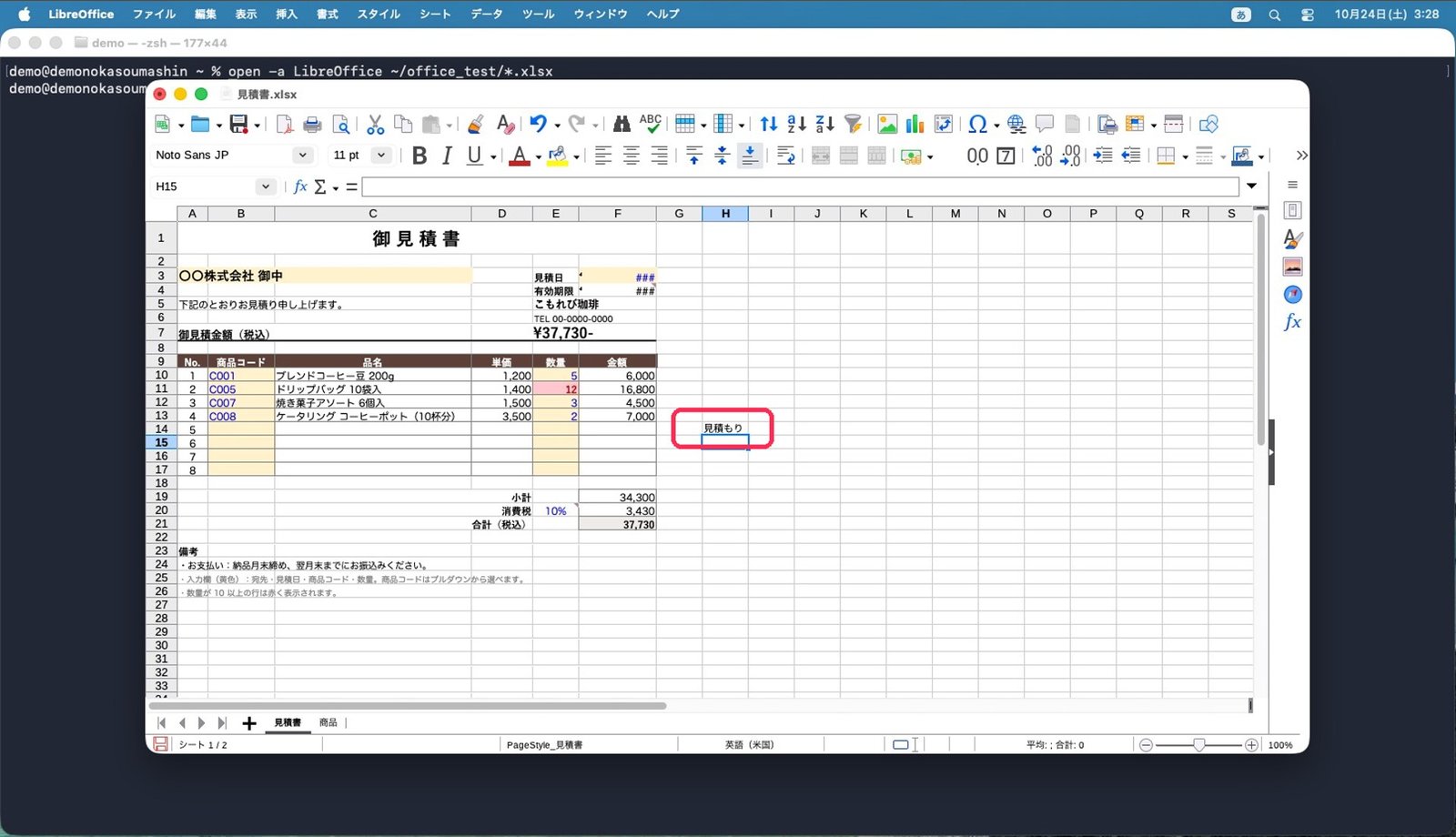1456x837 pixels.
Task: Open the sidebar Gallery panel icon
Action: [x=1292, y=267]
